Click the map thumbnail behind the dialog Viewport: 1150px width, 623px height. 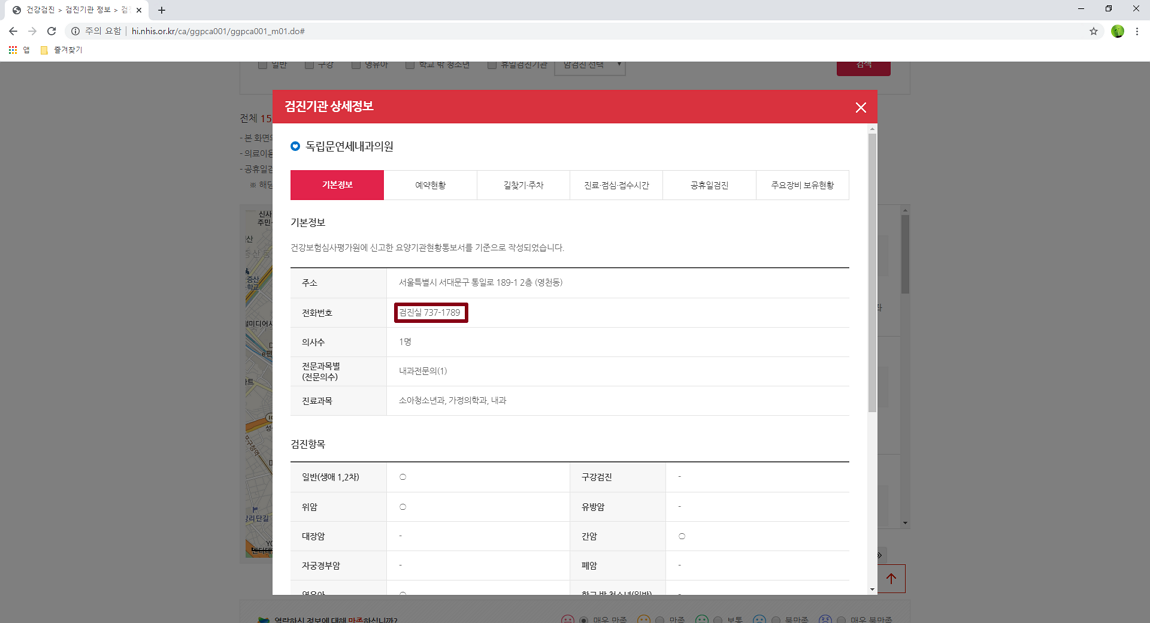tap(258, 382)
